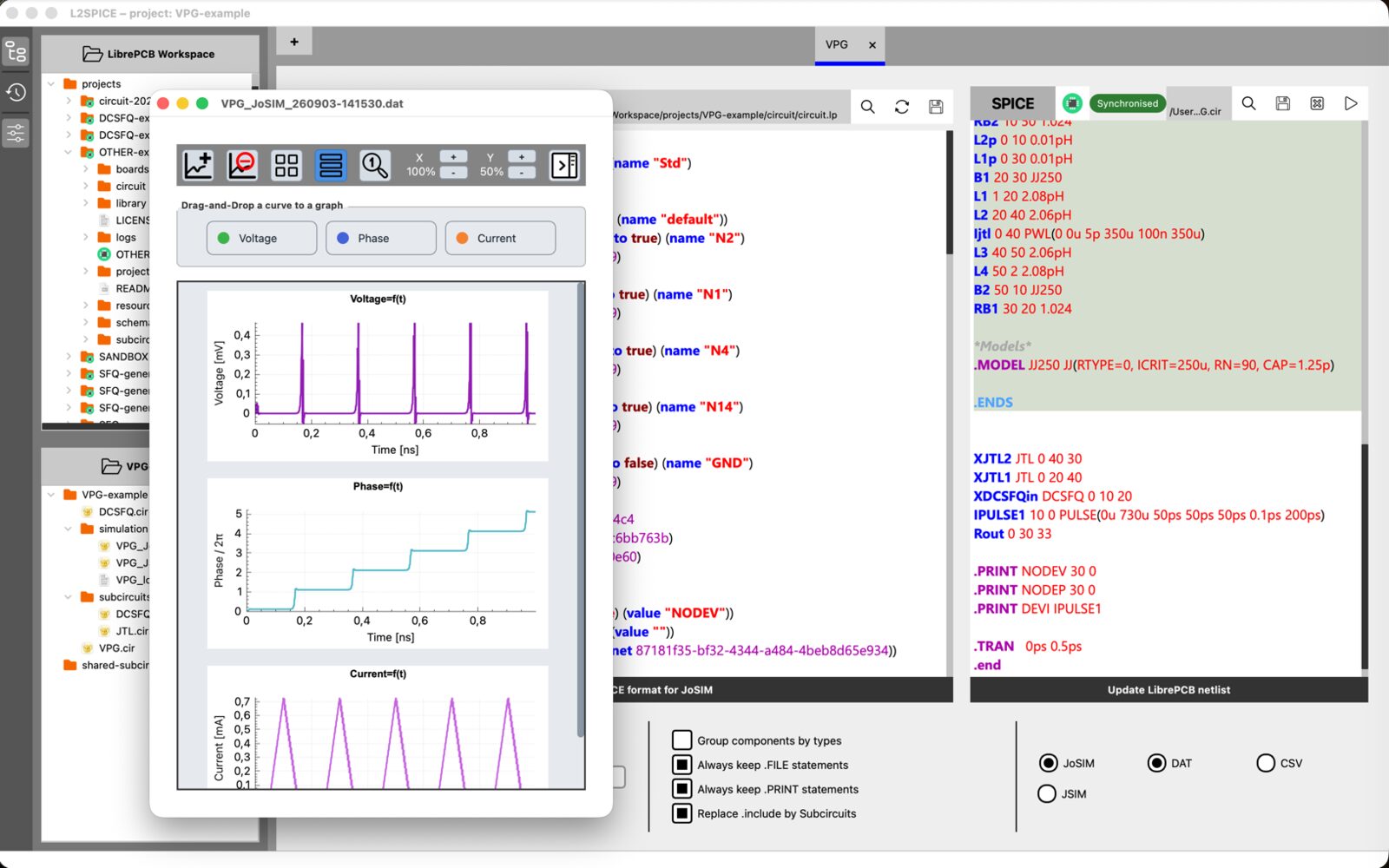Toggle Always keep .PRINT statements
Viewport: 1389px width, 868px height.
coord(681,789)
